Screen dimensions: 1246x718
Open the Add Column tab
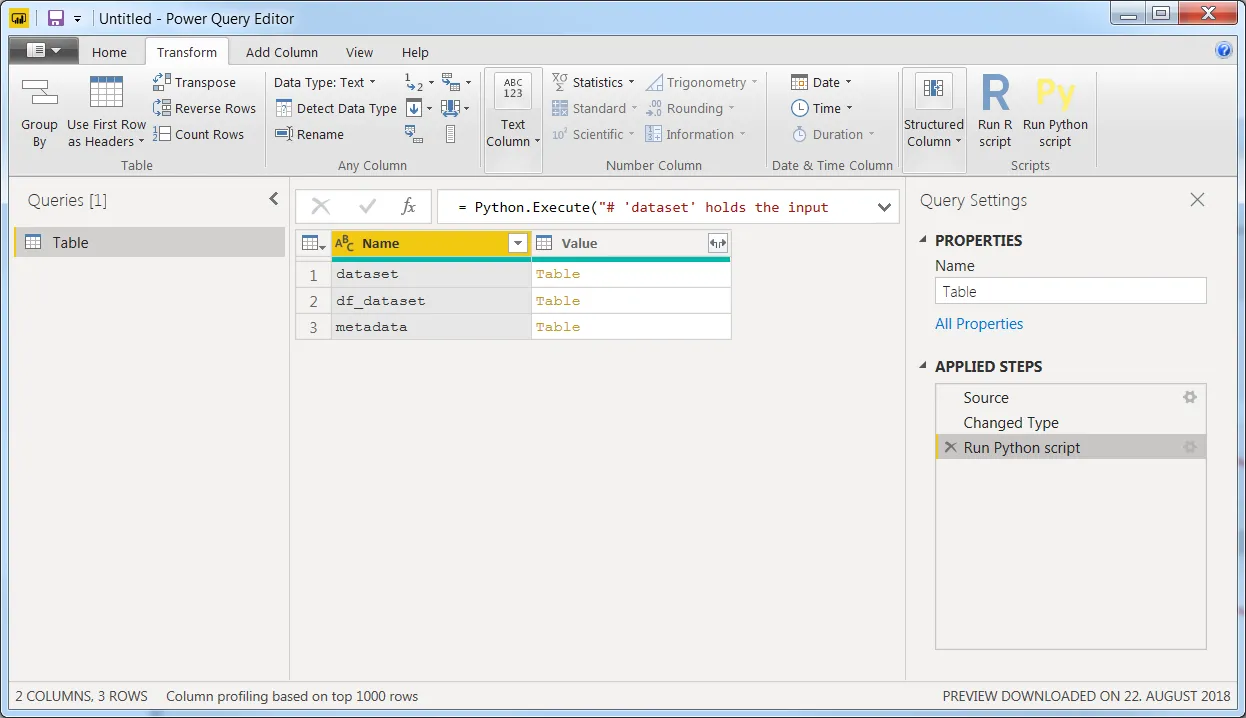pyautogui.click(x=282, y=52)
